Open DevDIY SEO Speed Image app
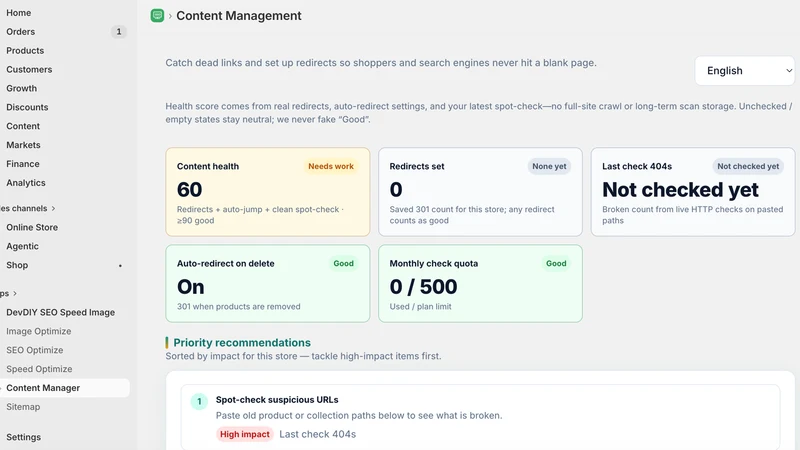Image resolution: width=800 pixels, height=450 pixels. click(x=60, y=312)
